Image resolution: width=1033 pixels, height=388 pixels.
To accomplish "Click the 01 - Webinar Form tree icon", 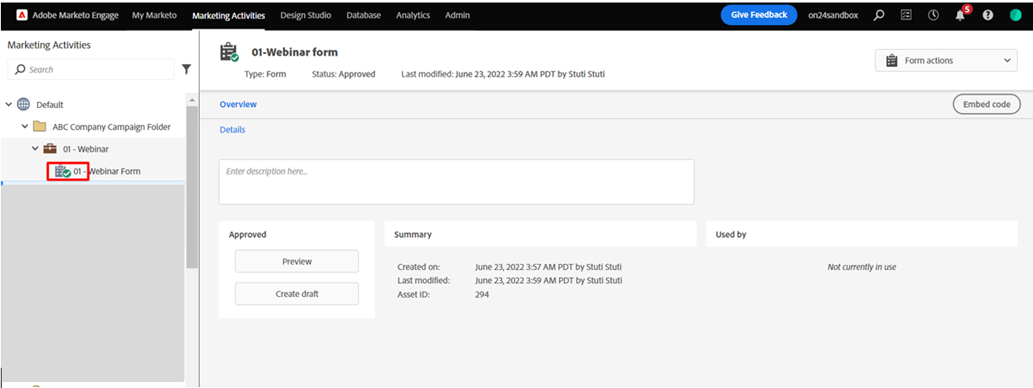I will pyautogui.click(x=63, y=171).
